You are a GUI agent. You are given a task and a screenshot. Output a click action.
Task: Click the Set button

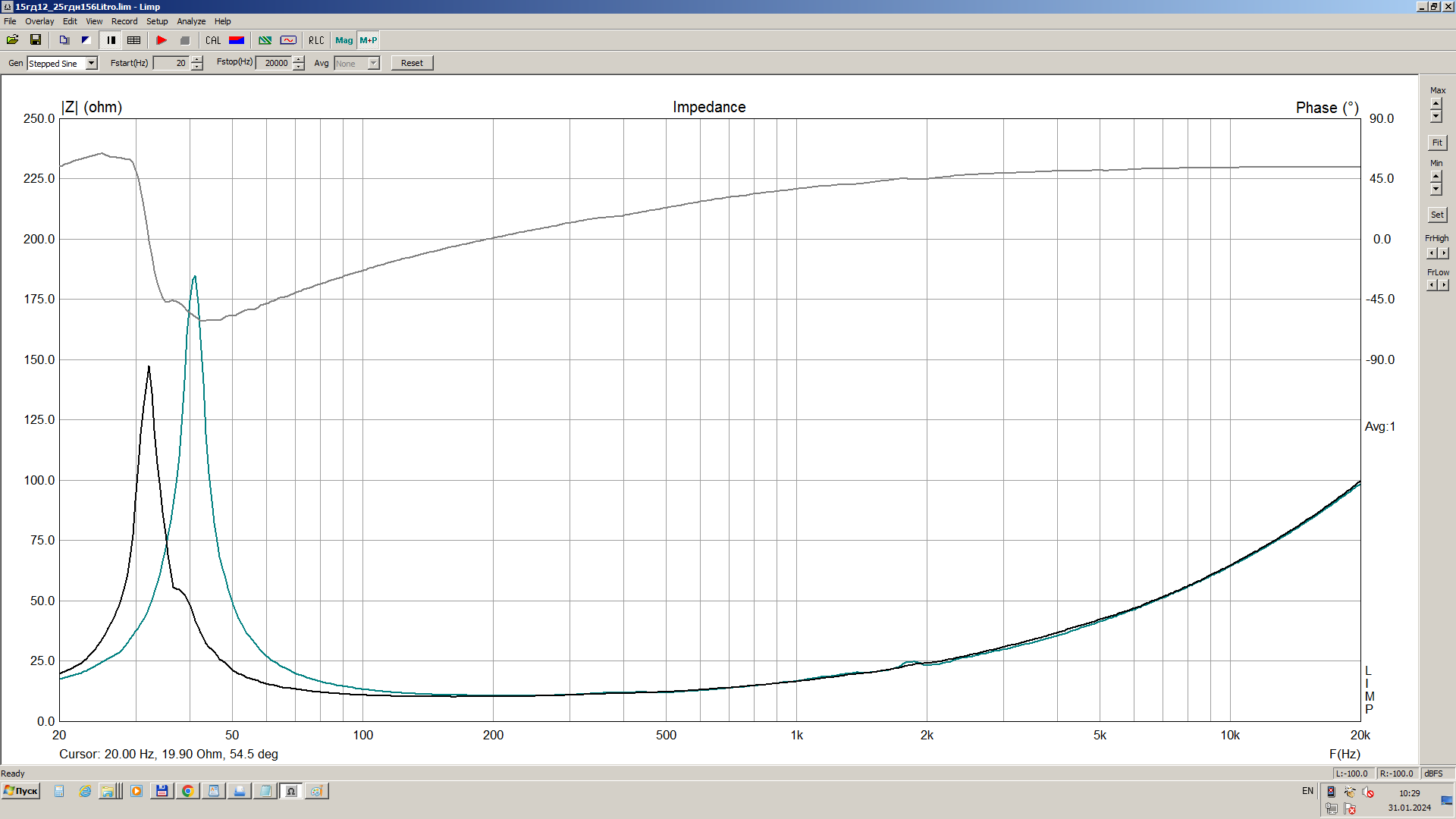point(1437,215)
